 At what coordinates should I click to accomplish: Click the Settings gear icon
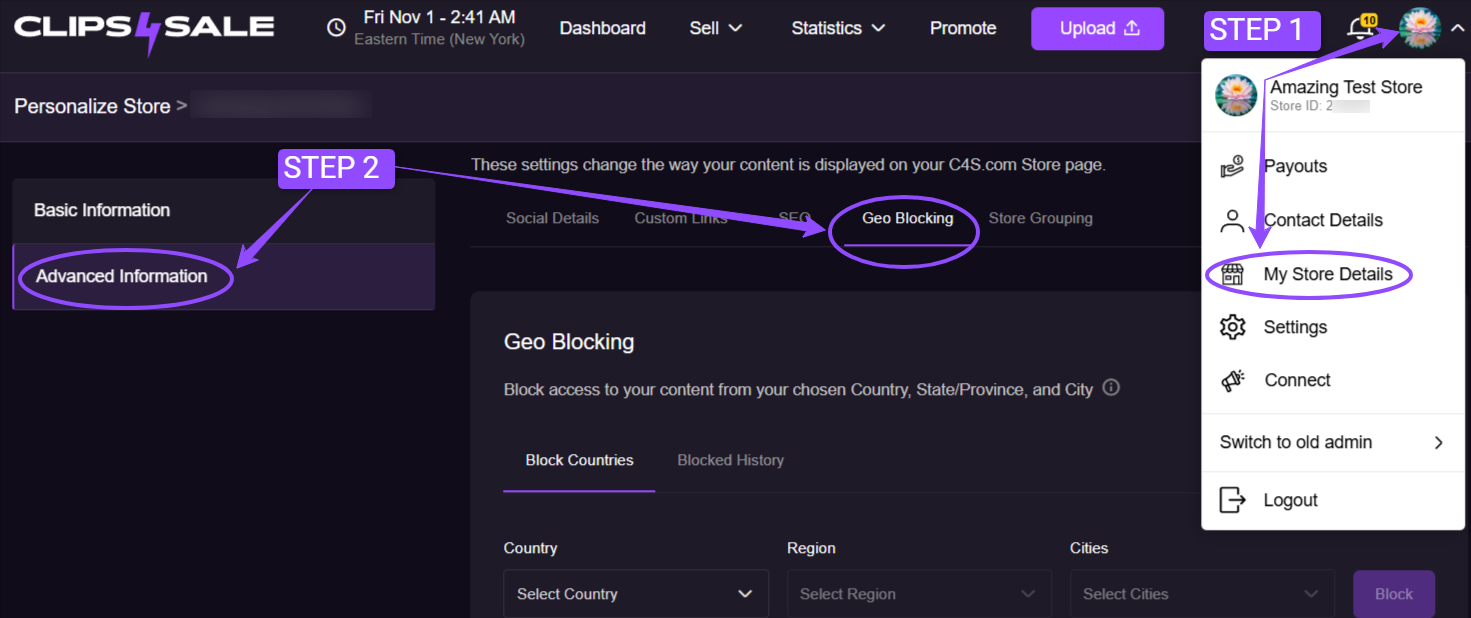pos(1233,327)
